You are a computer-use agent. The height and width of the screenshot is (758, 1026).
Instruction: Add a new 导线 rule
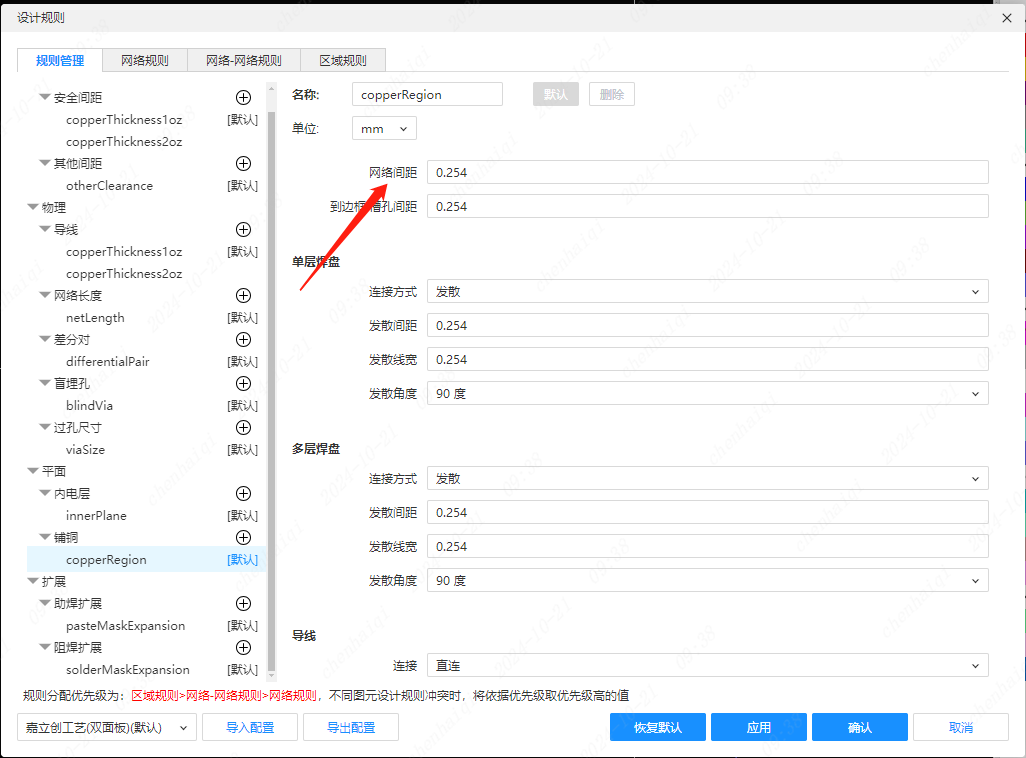coord(243,230)
